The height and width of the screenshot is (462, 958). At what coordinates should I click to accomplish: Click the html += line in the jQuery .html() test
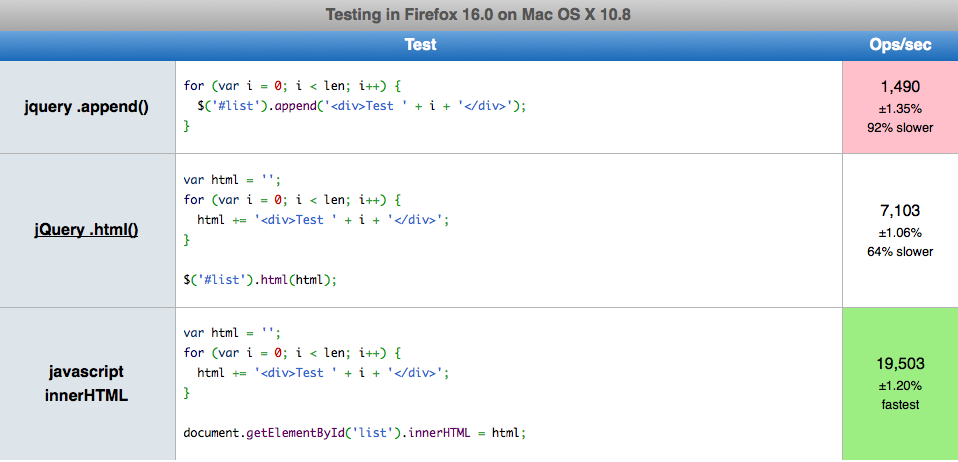pos(323,220)
